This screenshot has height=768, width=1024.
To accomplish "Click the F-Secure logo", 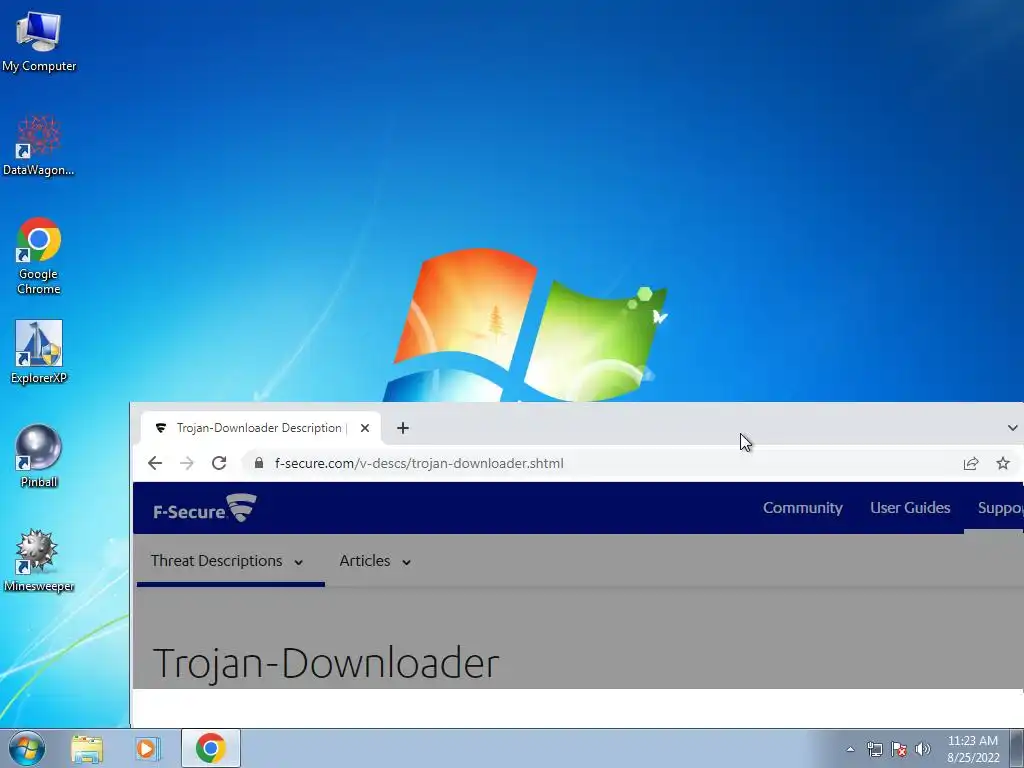I will click(x=205, y=508).
